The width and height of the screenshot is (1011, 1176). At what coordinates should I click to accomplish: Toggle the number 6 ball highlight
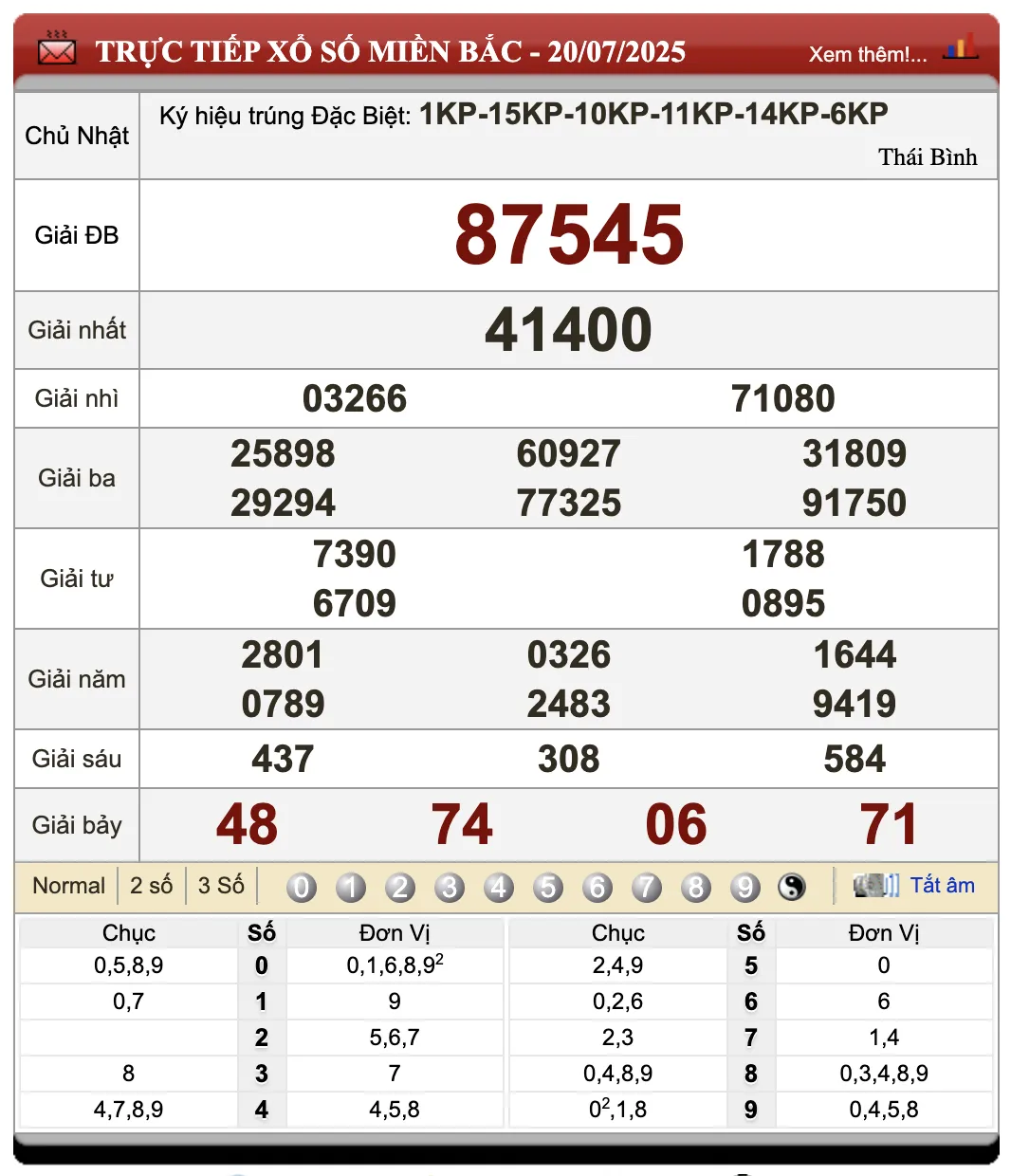click(597, 888)
